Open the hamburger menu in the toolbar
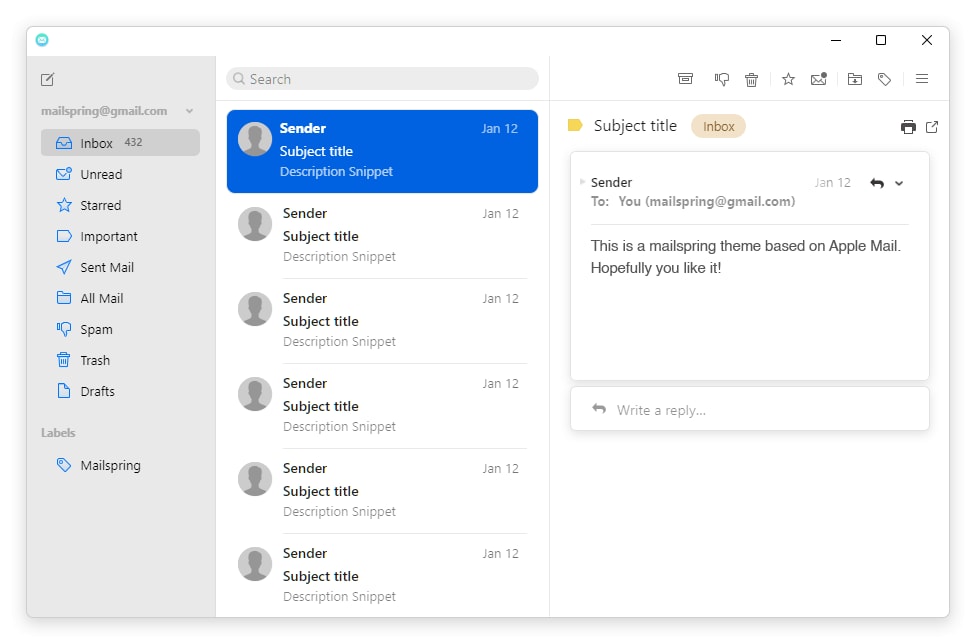976x644 pixels. click(x=922, y=79)
